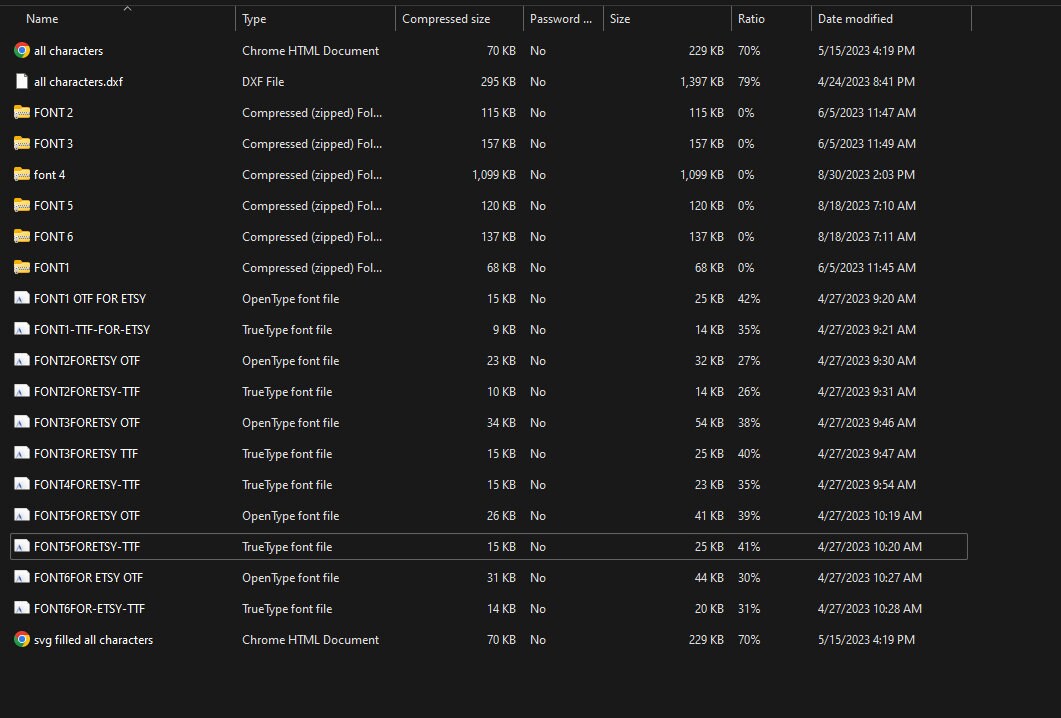Sort by Compressed size column header
The image size is (1061, 718).
click(446, 19)
